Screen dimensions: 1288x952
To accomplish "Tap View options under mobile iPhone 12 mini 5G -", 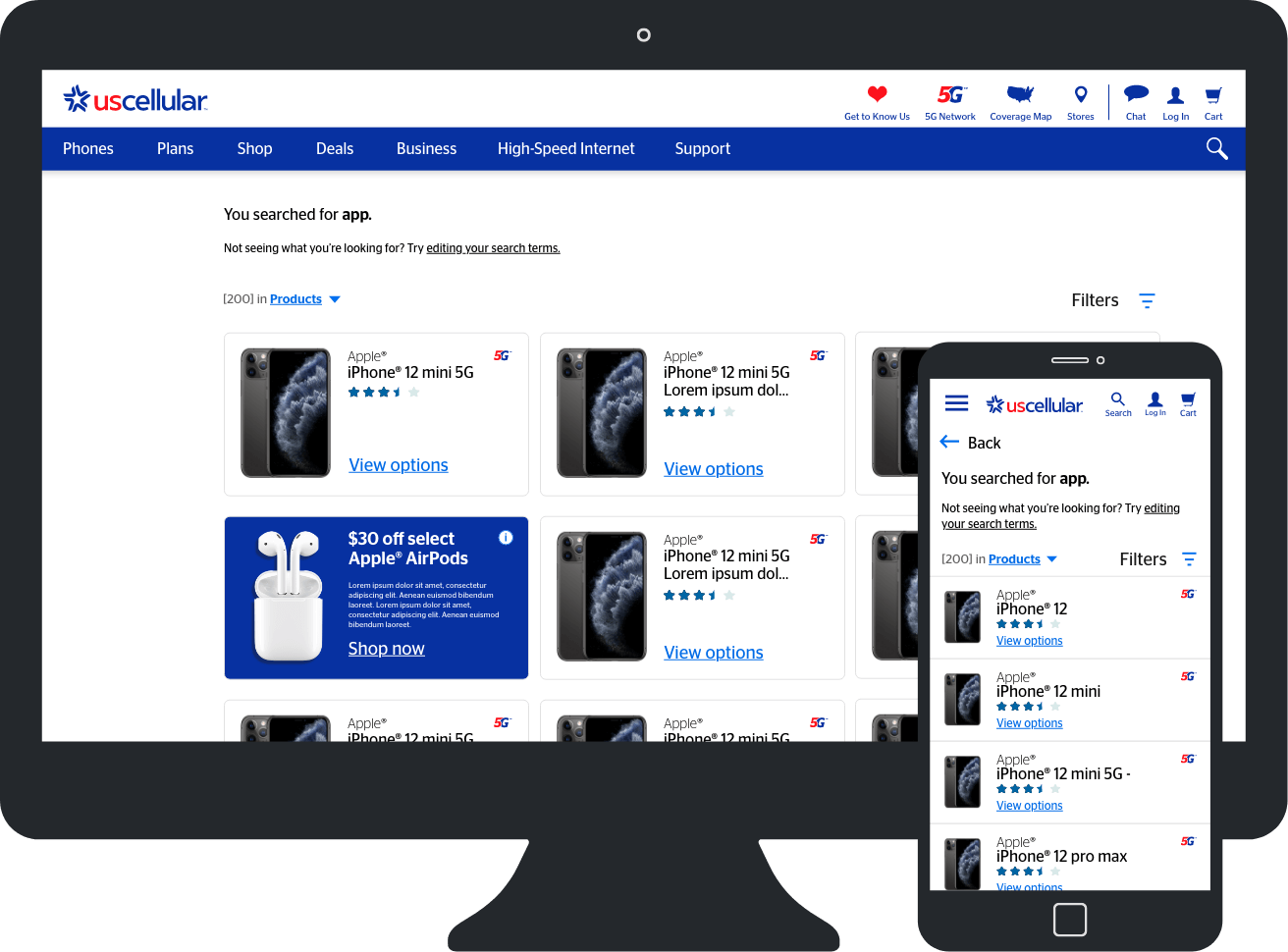I will [1030, 806].
